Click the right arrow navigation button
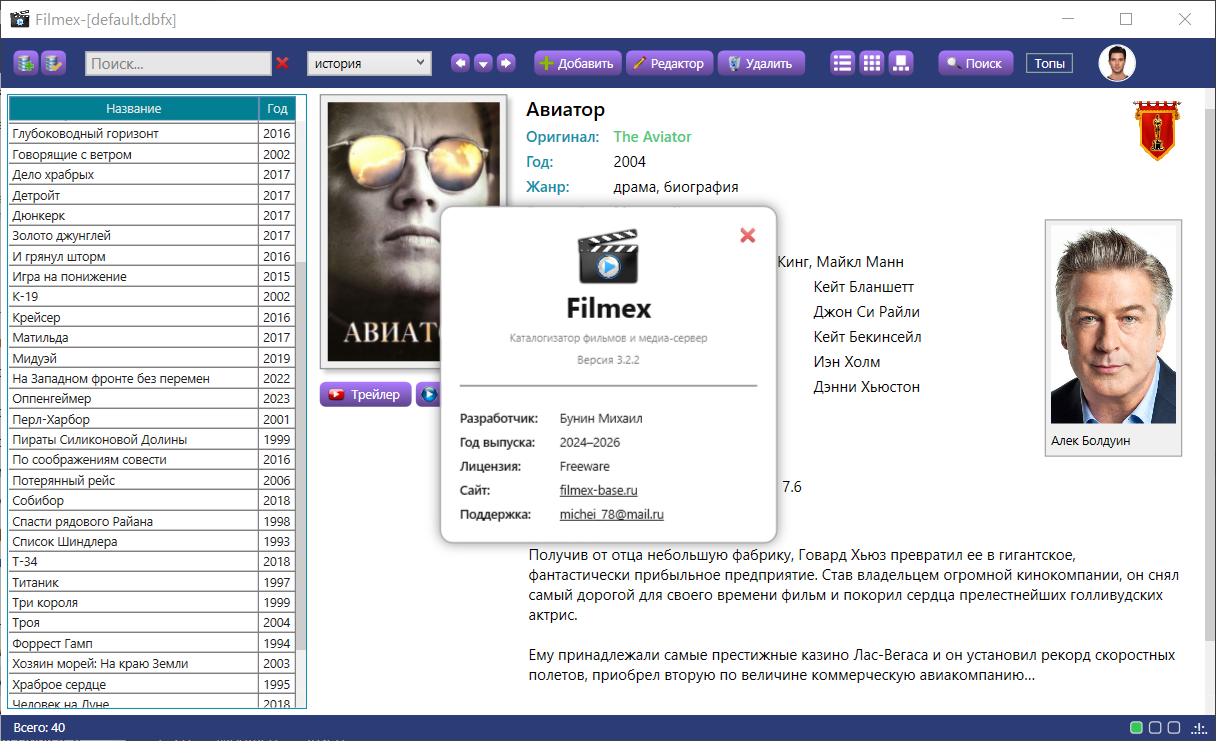The image size is (1216, 741). pyautogui.click(x=506, y=63)
